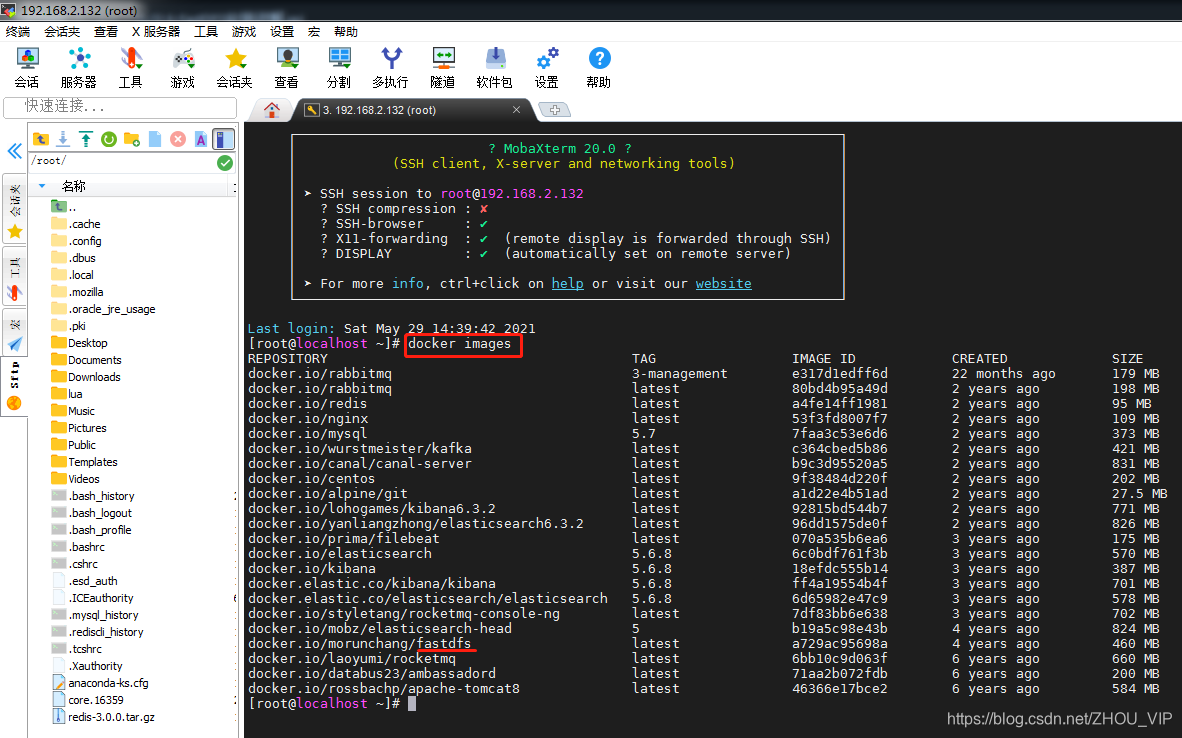This screenshot has height=738, width=1182.
Task: Select the Sftp side tab
Action: pos(14,386)
